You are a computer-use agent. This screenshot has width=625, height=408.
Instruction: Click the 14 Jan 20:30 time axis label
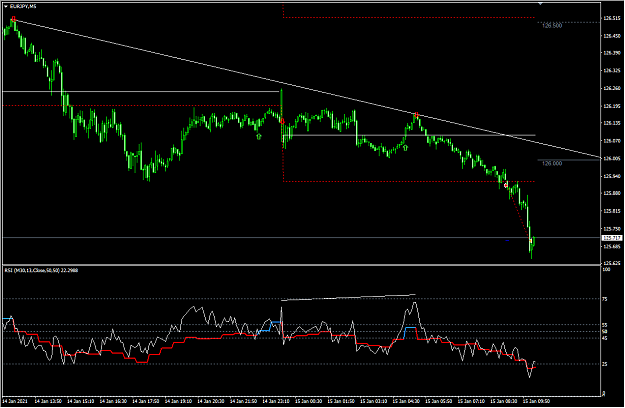click(x=210, y=401)
